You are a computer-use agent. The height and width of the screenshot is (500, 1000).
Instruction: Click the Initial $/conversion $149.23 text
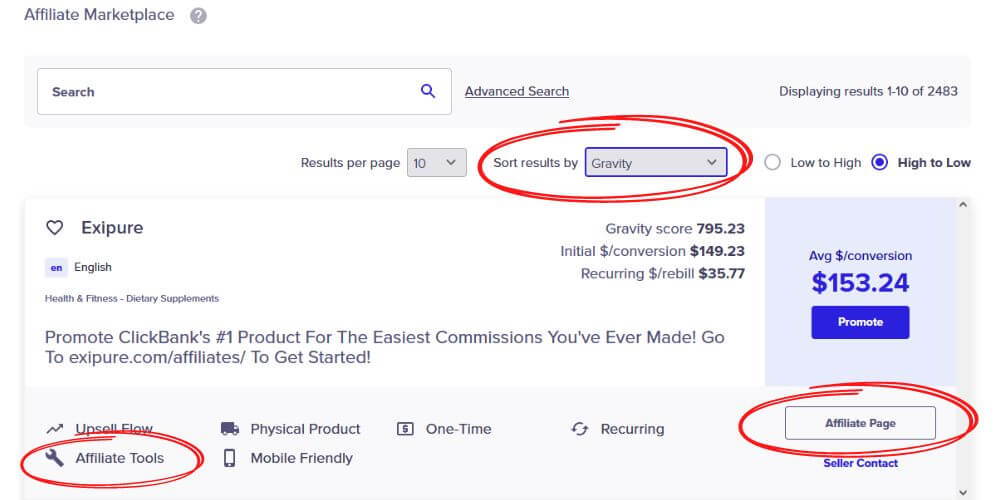coord(652,251)
